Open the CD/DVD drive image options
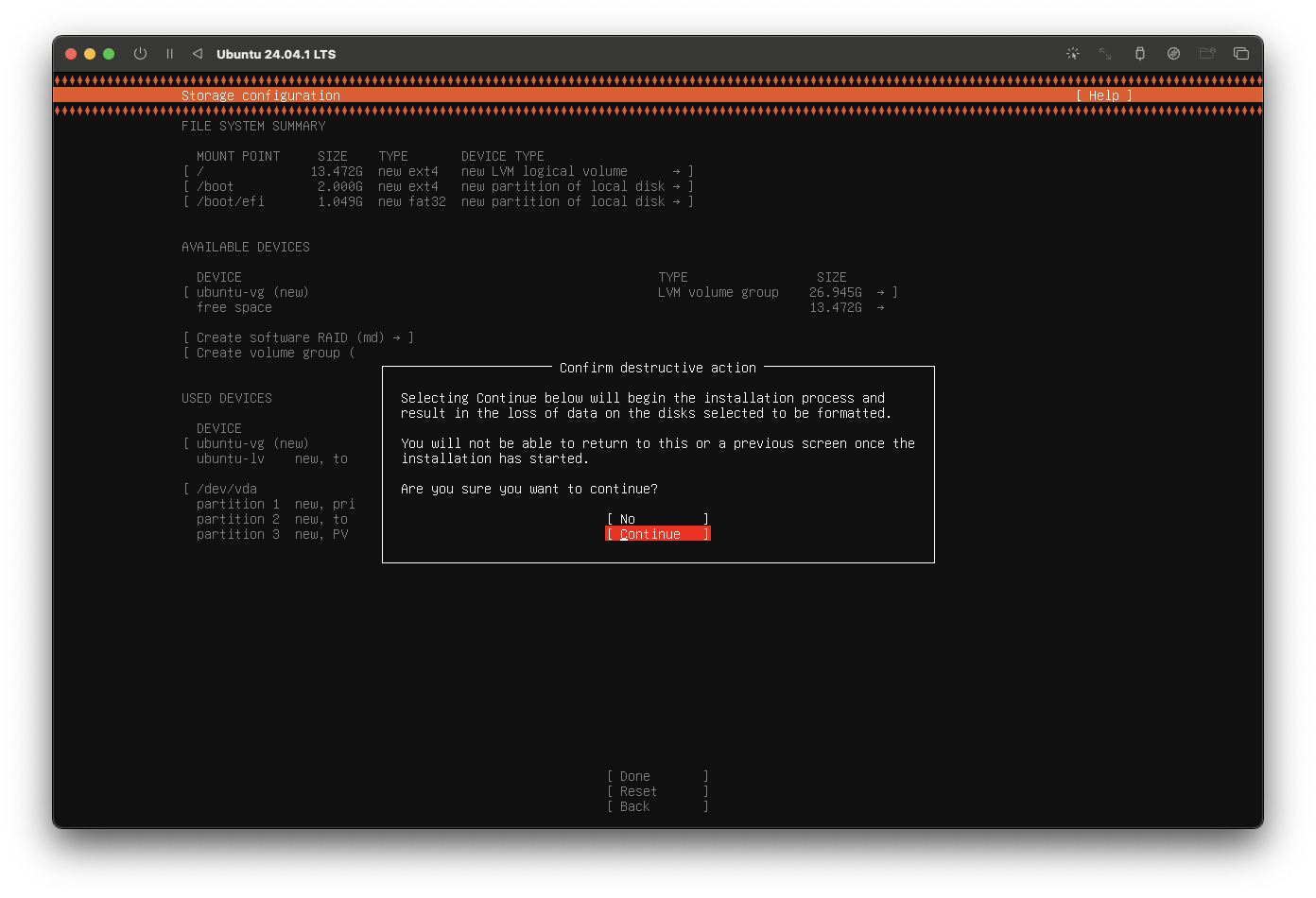Viewport: 1316px width, 898px height. (x=1173, y=54)
